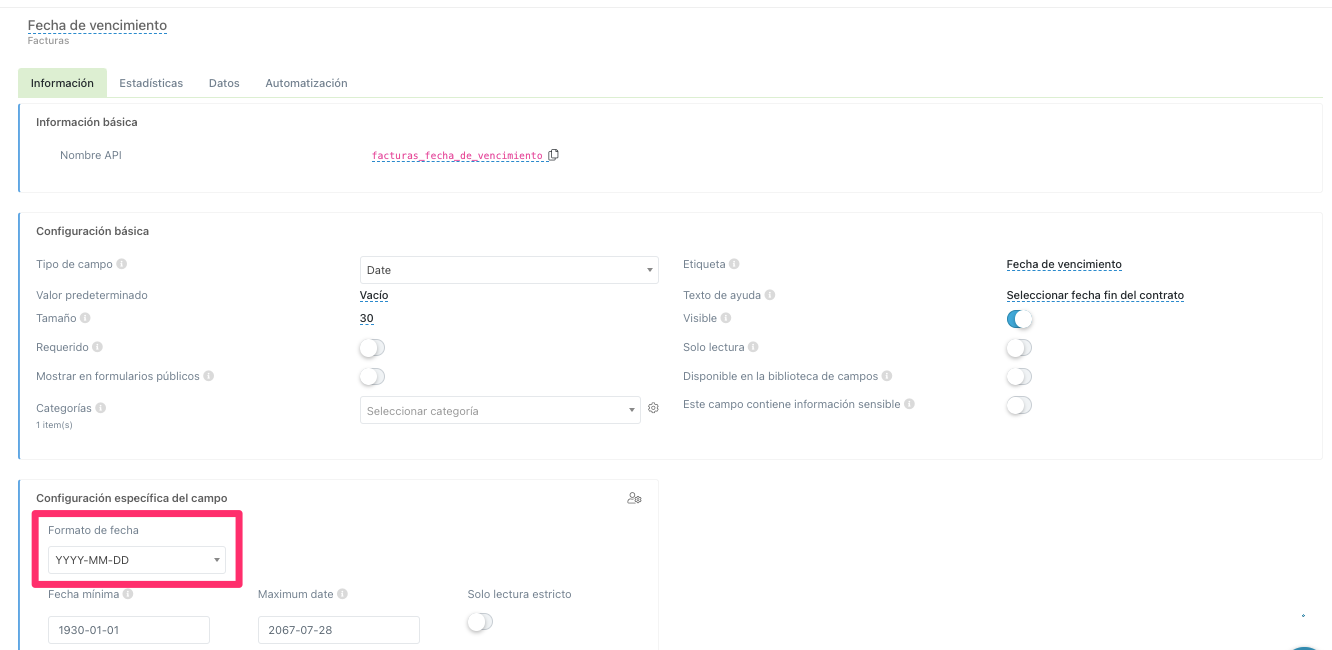Enable the Requerido toggle
Viewport: 1332px width, 650px height.
point(372,348)
